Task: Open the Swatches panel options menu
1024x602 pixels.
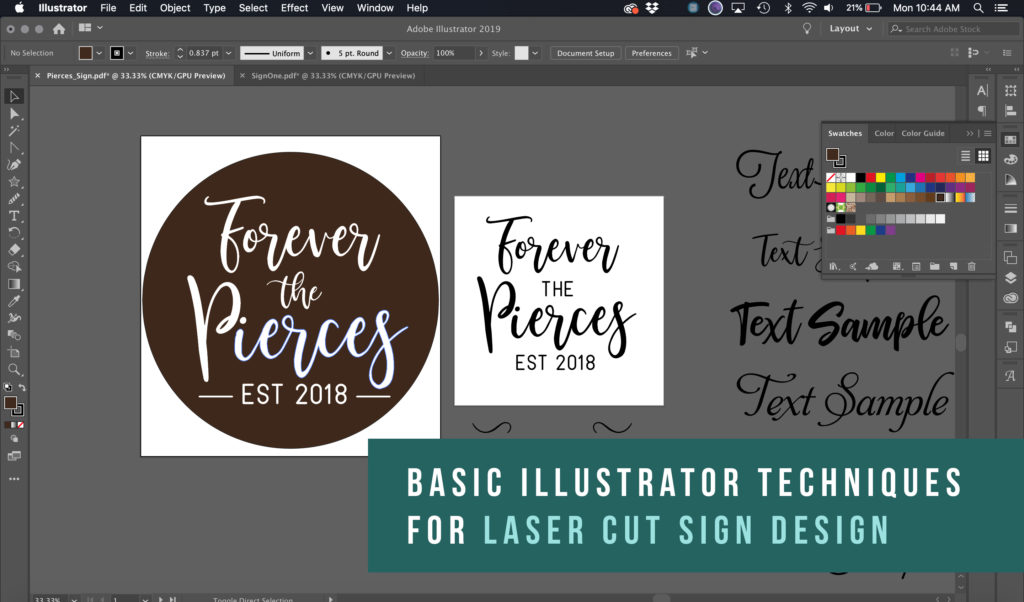Action: coord(987,133)
